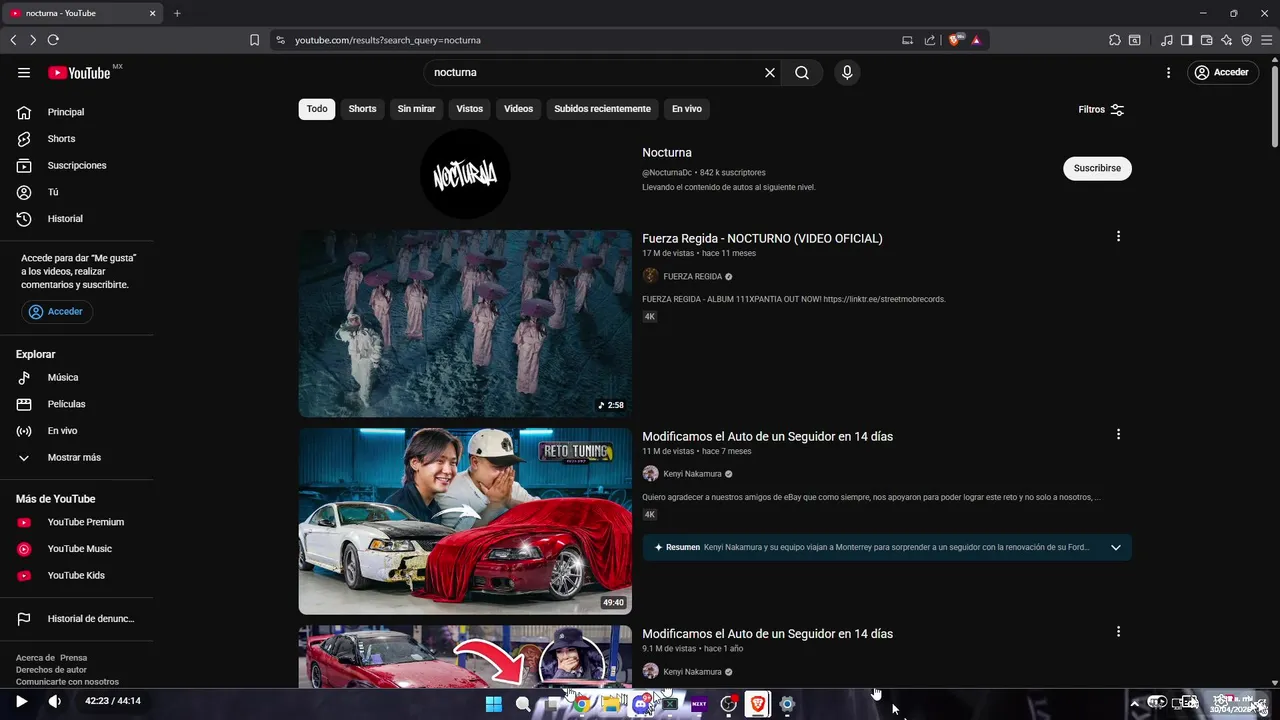This screenshot has width=1280, height=720.
Task: Select the Sin mirar filter chip
Action: (x=416, y=109)
